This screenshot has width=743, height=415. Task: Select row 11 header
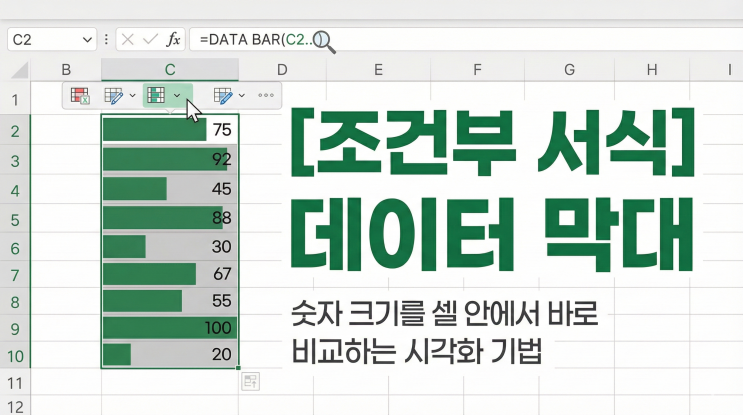15,383
